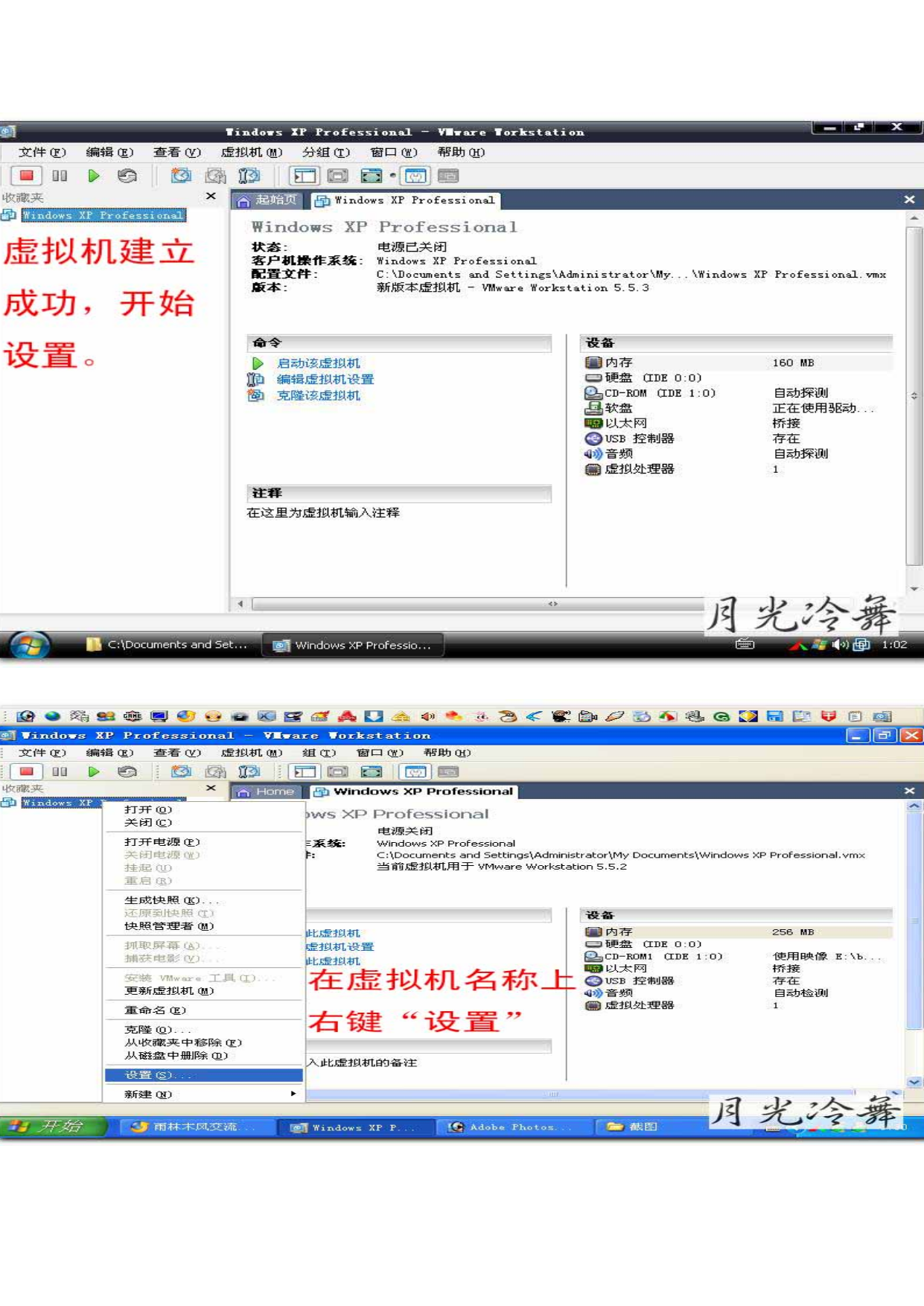The width and height of the screenshot is (924, 1306).
Task: Click the C:\Documents and Set... taskbar button
Action: (x=168, y=645)
